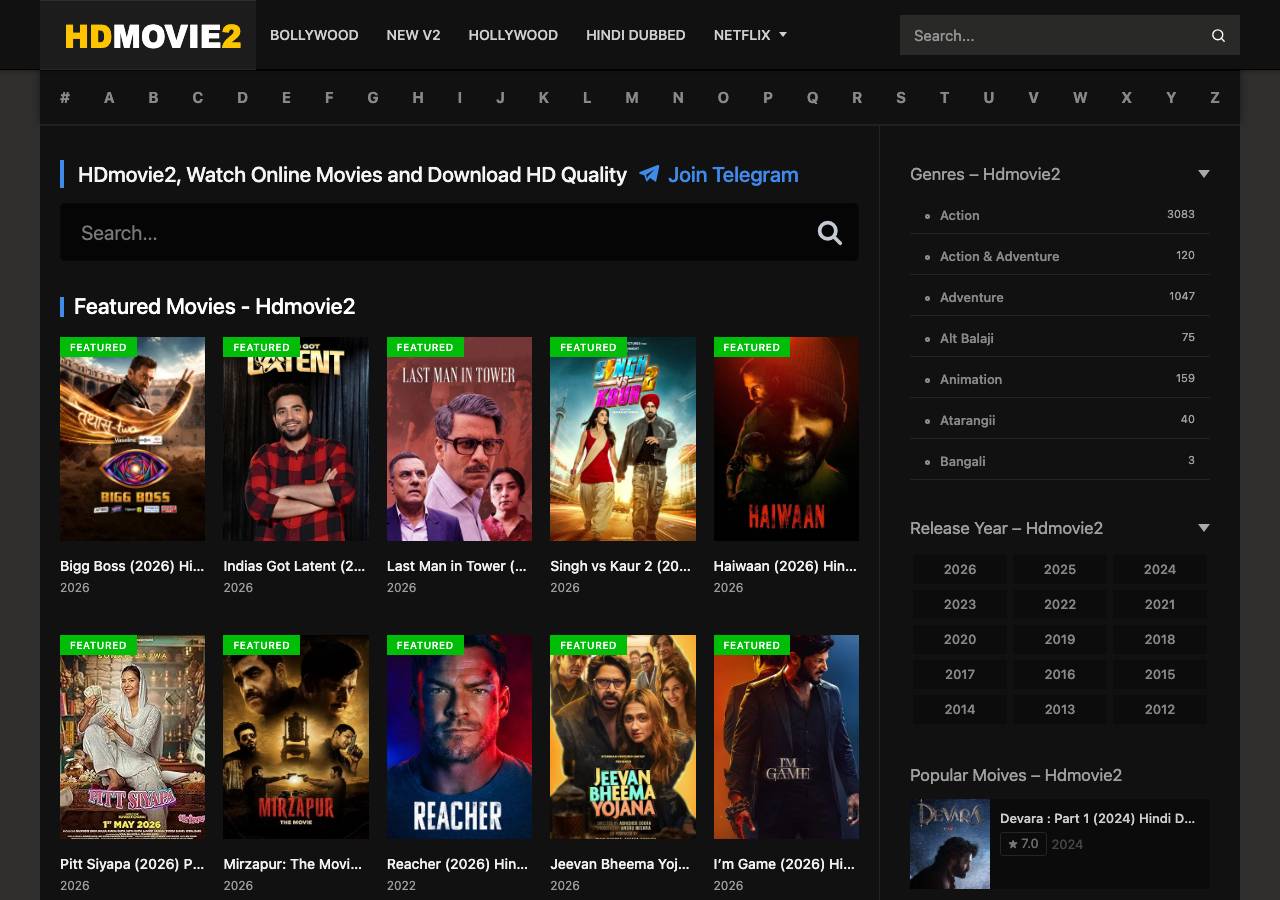This screenshot has height=900, width=1280.
Task: Open the Alt Balaji genre
Action: click(x=967, y=338)
